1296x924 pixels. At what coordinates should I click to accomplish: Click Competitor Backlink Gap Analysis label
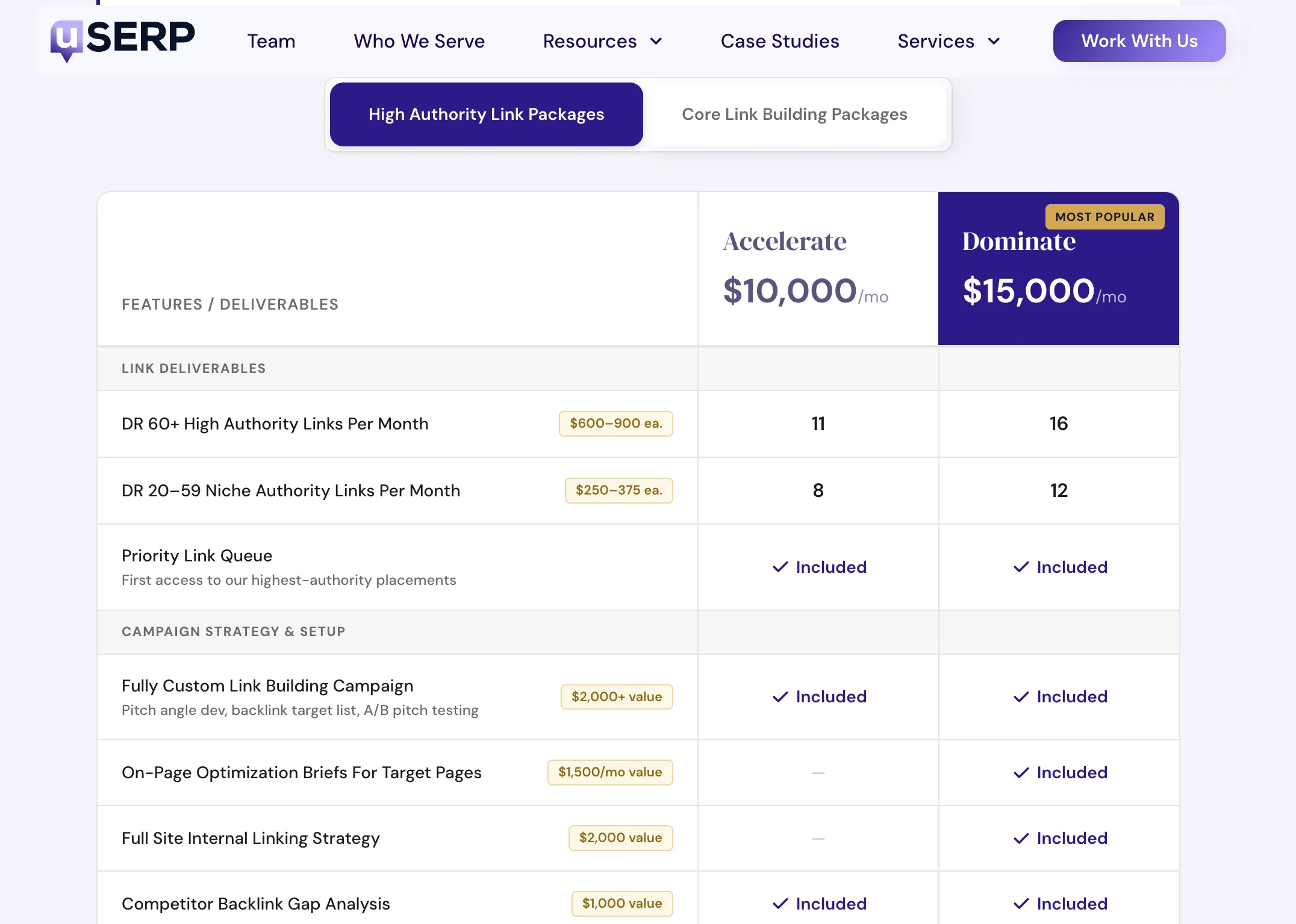[256, 904]
